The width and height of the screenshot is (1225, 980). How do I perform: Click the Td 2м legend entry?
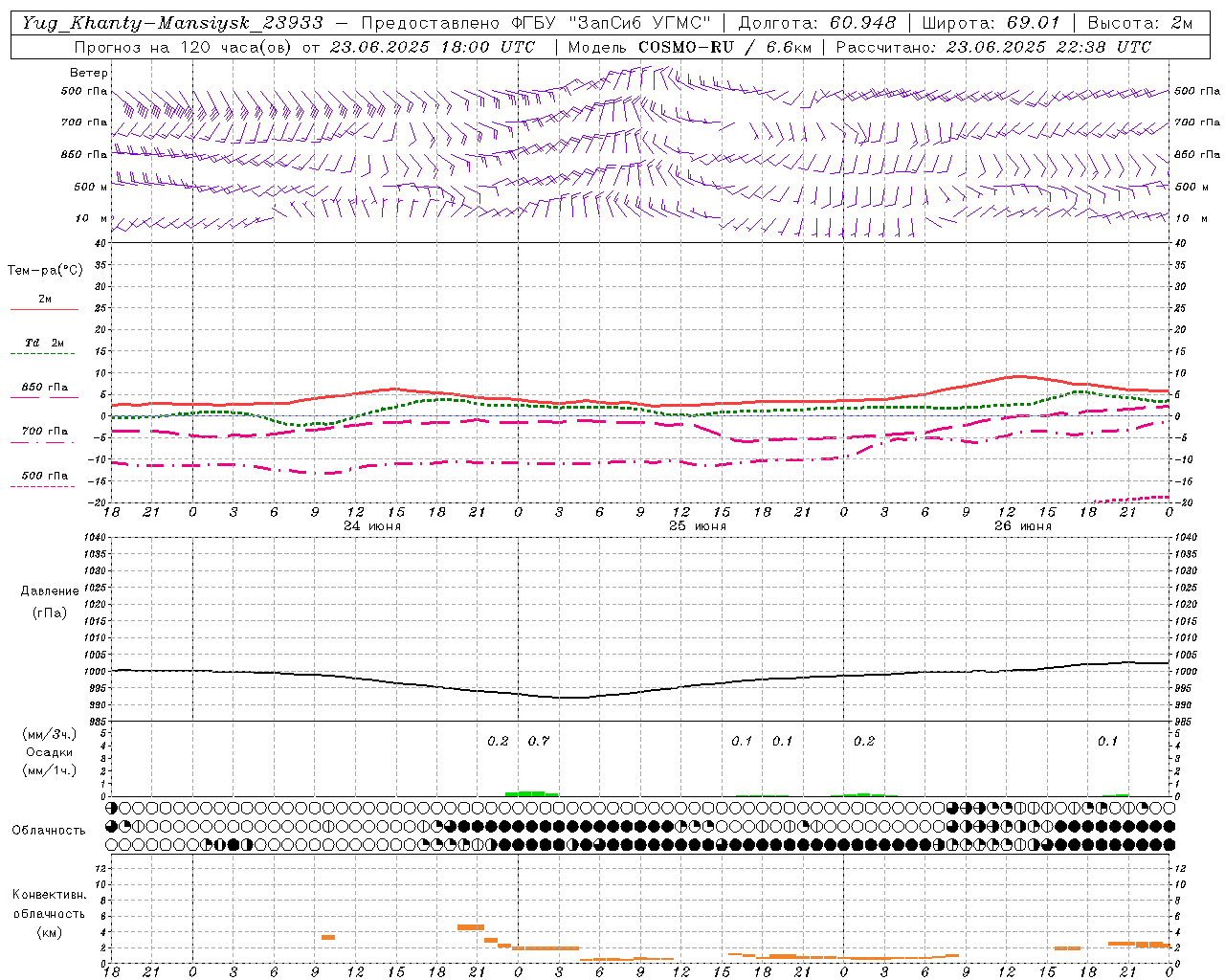click(x=45, y=343)
